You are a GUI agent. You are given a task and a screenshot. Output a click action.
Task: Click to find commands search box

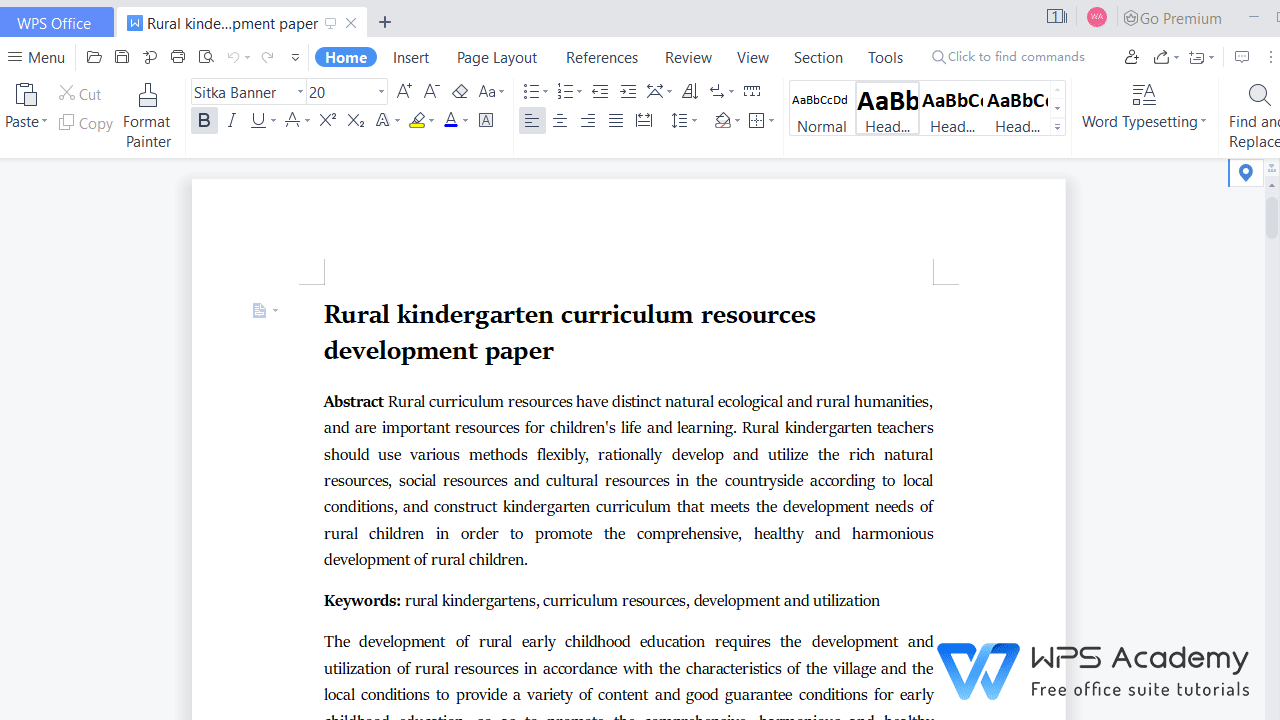tap(1008, 56)
